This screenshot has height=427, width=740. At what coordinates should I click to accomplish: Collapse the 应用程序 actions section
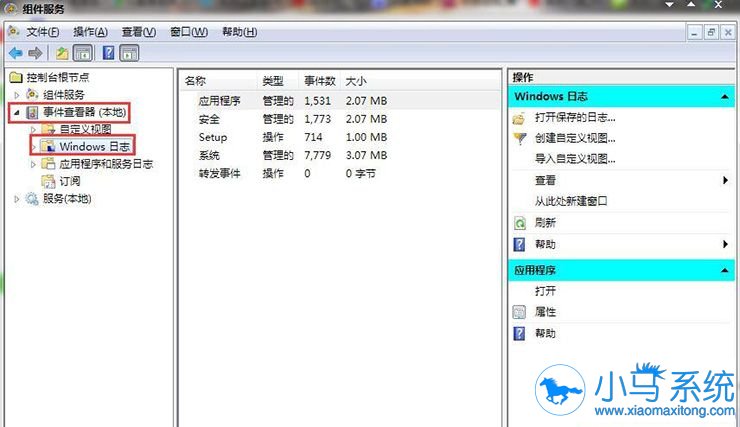(x=724, y=270)
